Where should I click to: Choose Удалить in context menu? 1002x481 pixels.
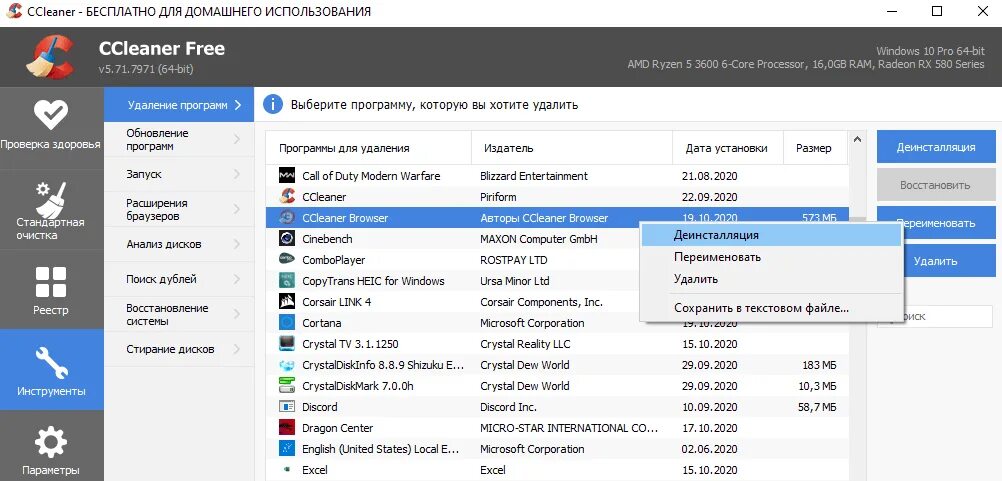click(771, 279)
